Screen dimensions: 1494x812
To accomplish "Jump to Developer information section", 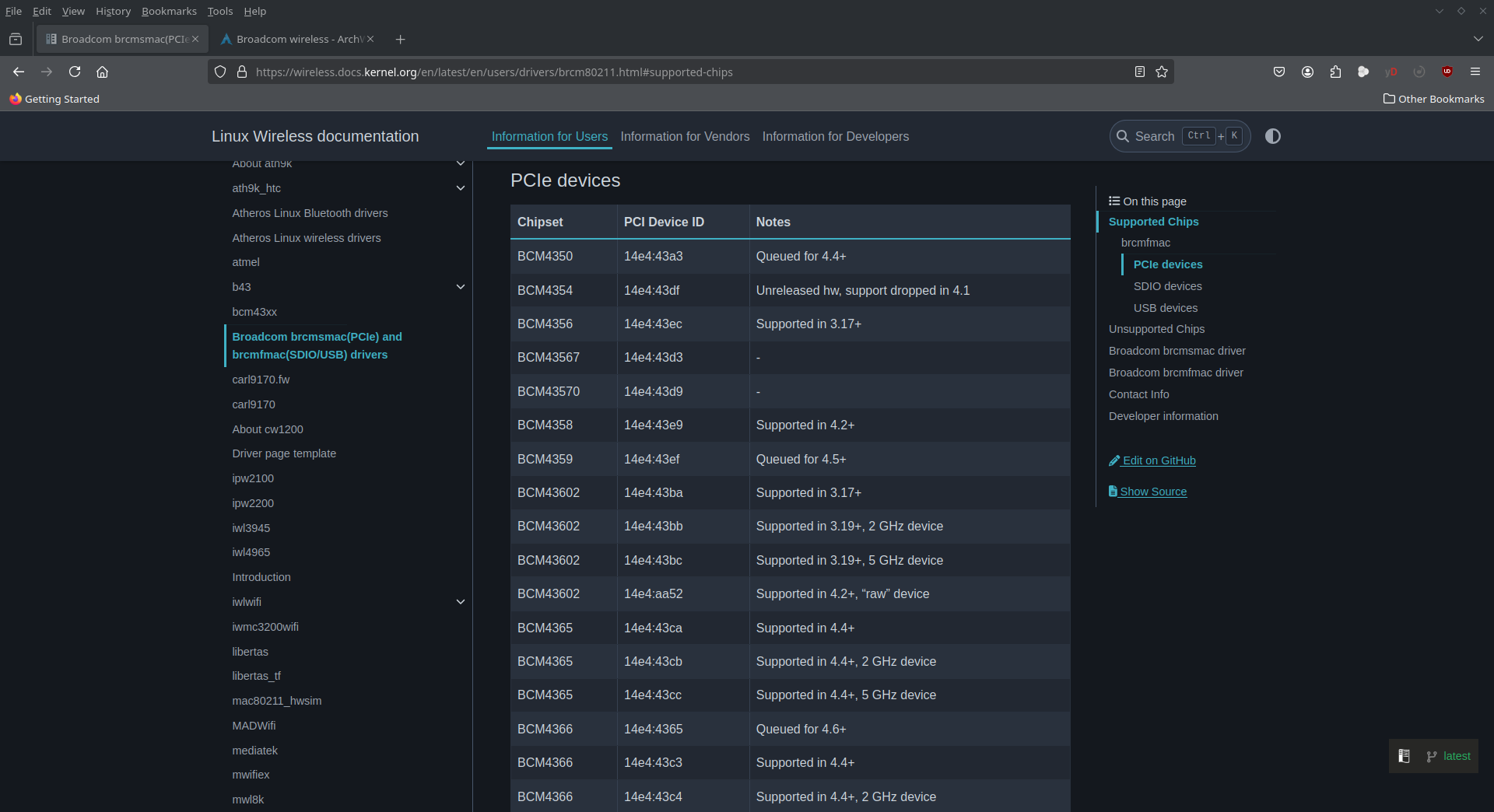I will [x=1163, y=416].
